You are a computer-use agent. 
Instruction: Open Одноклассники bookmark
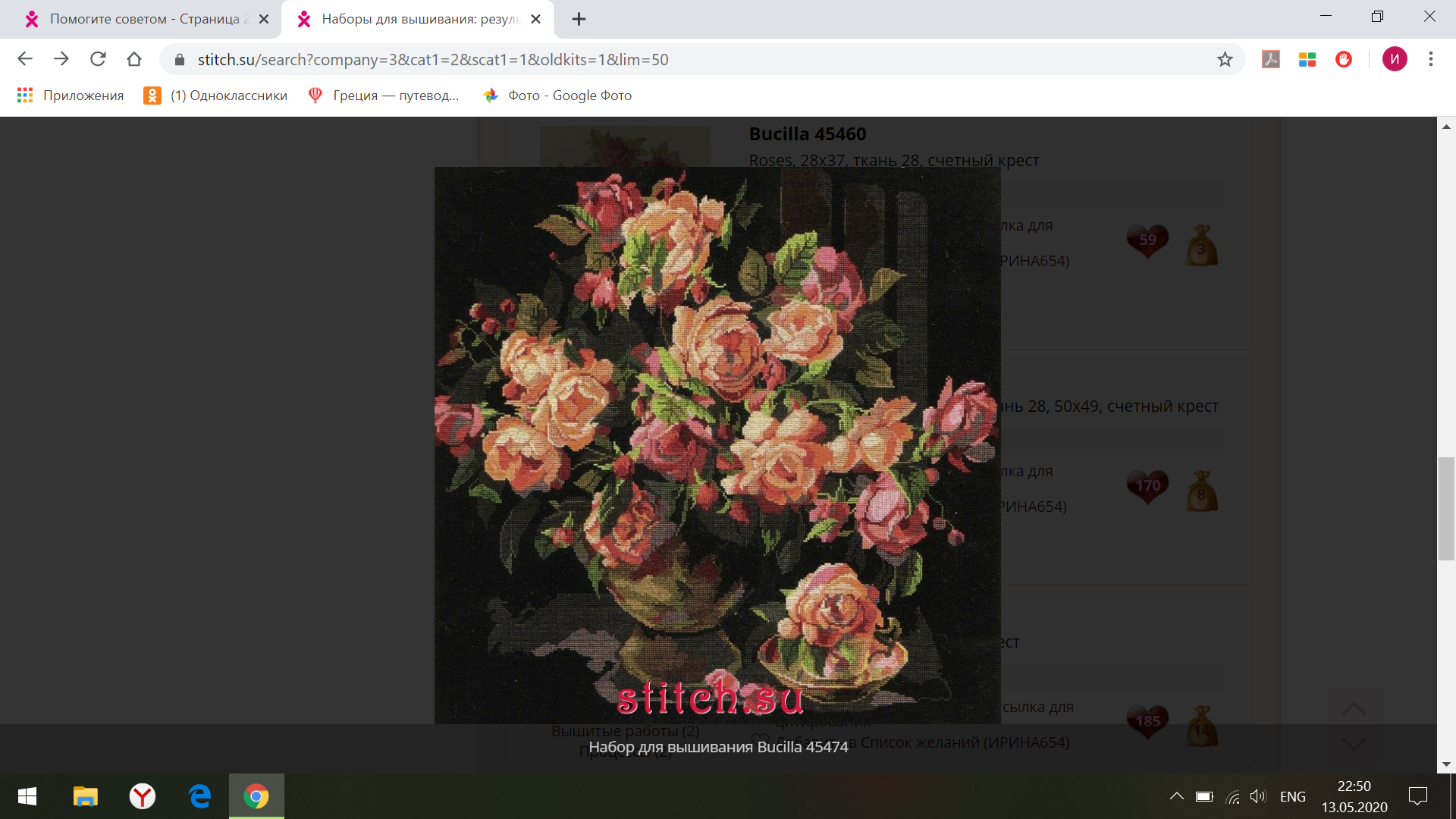(216, 96)
